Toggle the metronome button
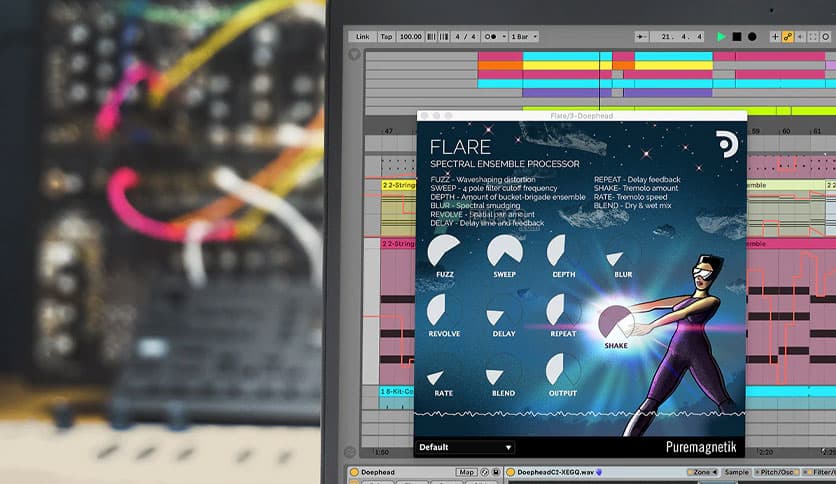The height and width of the screenshot is (484, 836). click(491, 37)
